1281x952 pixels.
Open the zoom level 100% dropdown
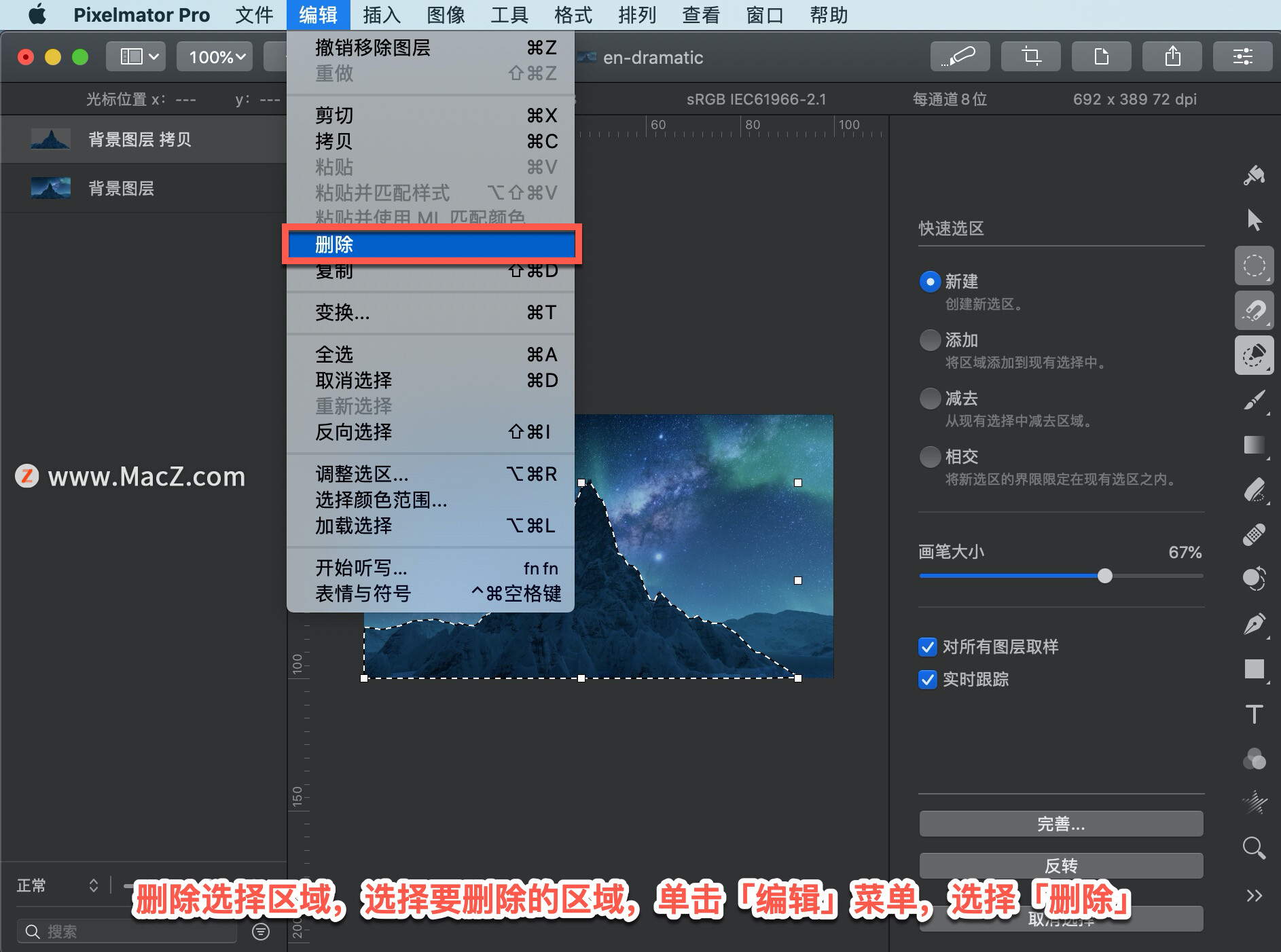pos(214,56)
